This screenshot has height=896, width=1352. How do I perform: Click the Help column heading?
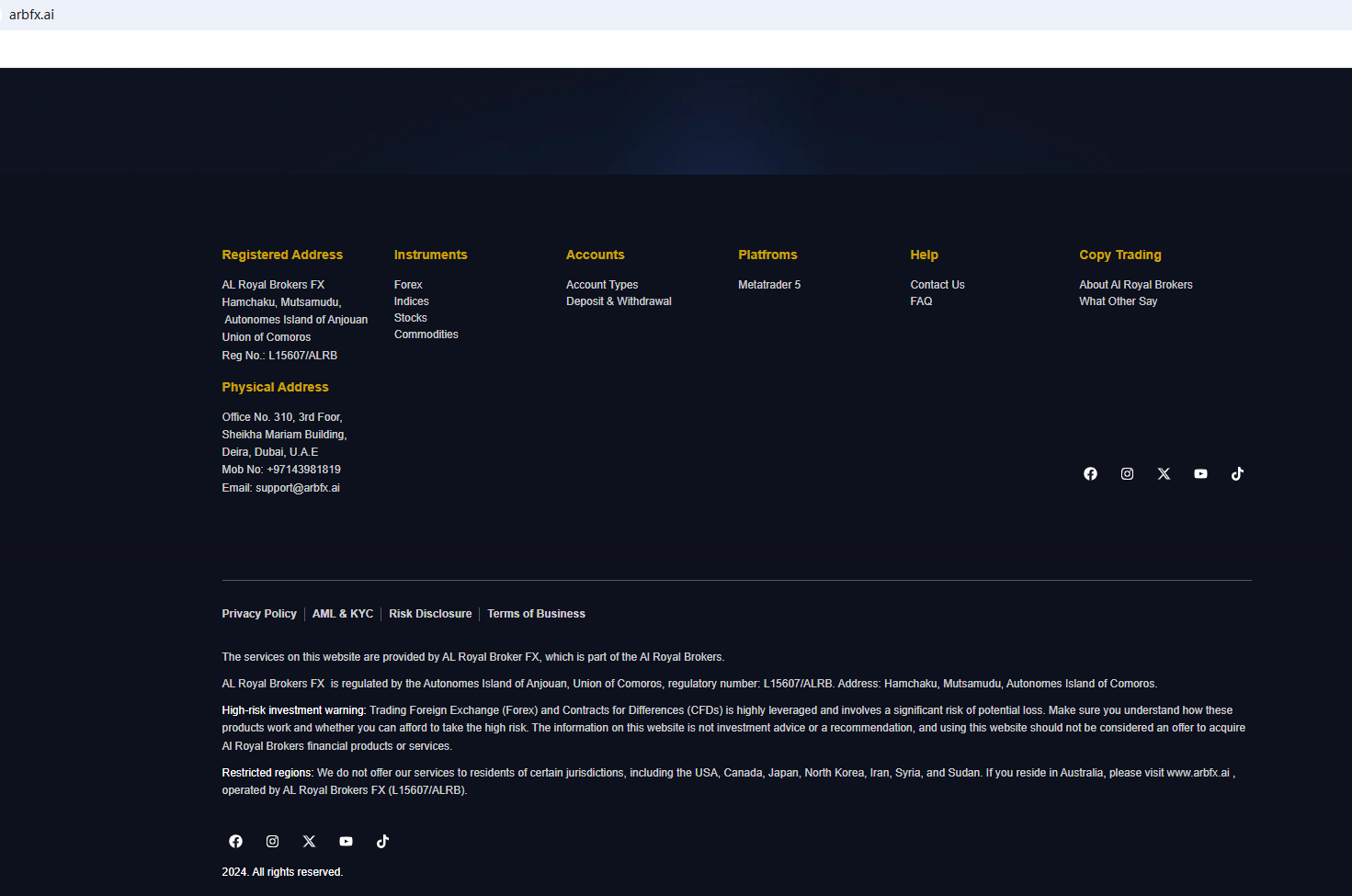925,255
